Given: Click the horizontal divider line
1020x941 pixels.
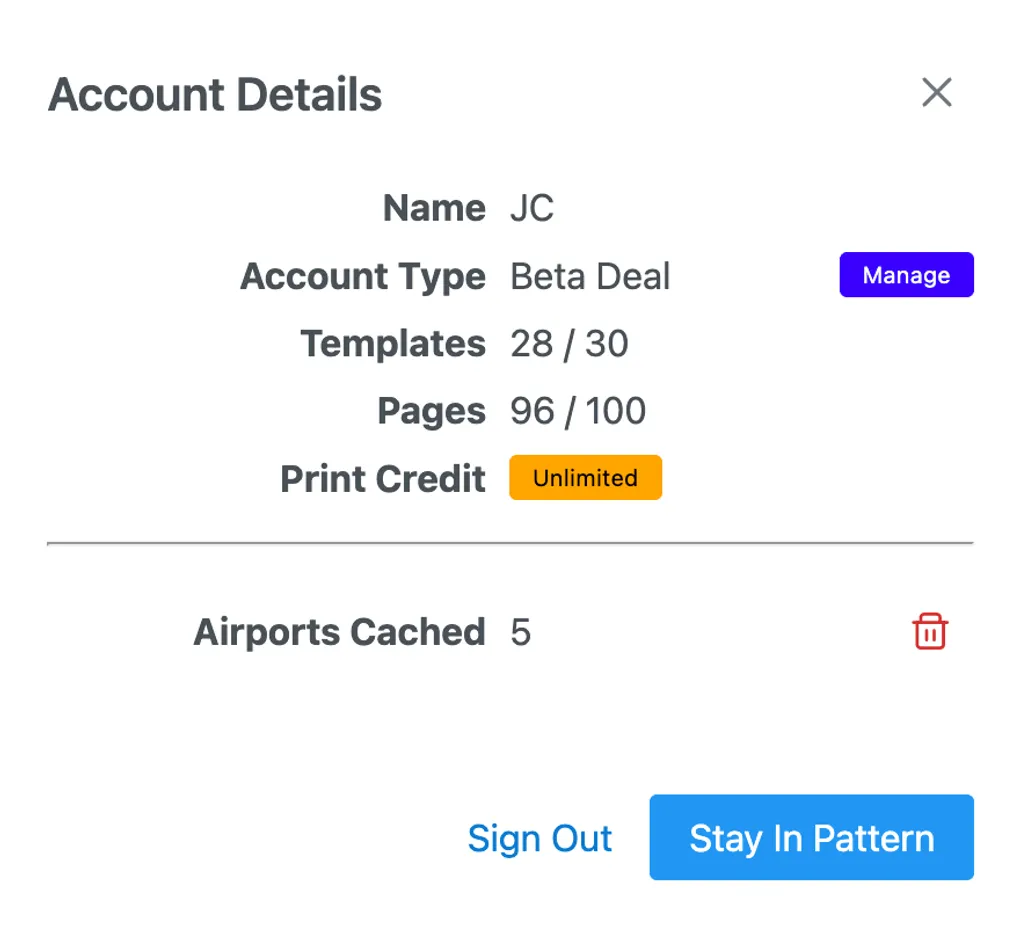Looking at the screenshot, I should (x=510, y=543).
